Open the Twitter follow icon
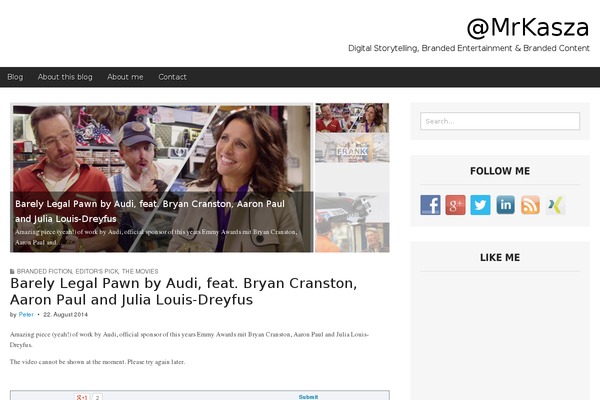The image size is (600, 400). pyautogui.click(x=480, y=205)
